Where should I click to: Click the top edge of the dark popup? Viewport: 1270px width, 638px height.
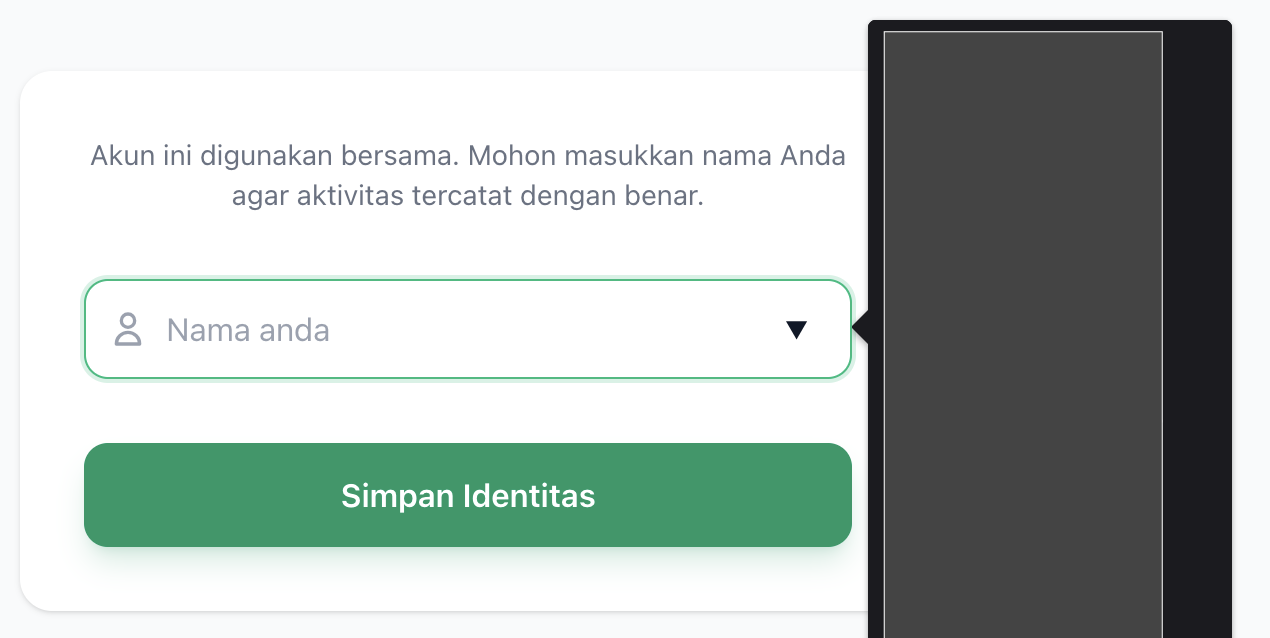click(x=1050, y=25)
